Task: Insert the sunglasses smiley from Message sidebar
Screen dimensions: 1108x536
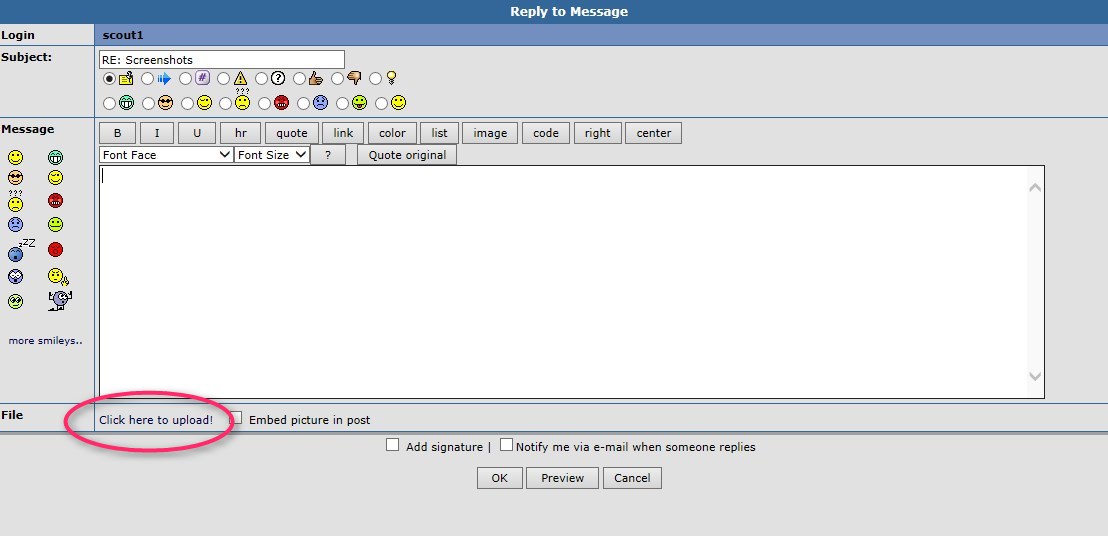Action: pos(16,178)
